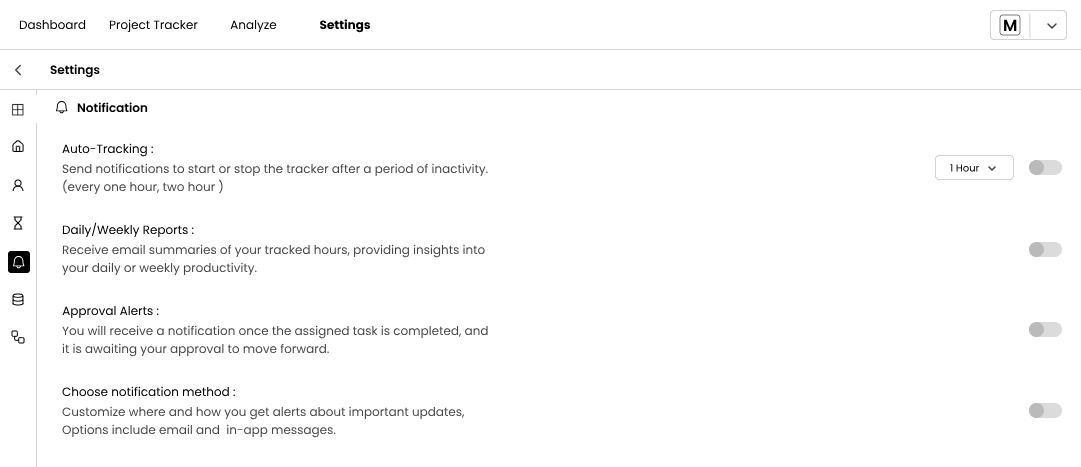Click the user profile sidebar icon
The image size is (1081, 467).
pos(18,185)
